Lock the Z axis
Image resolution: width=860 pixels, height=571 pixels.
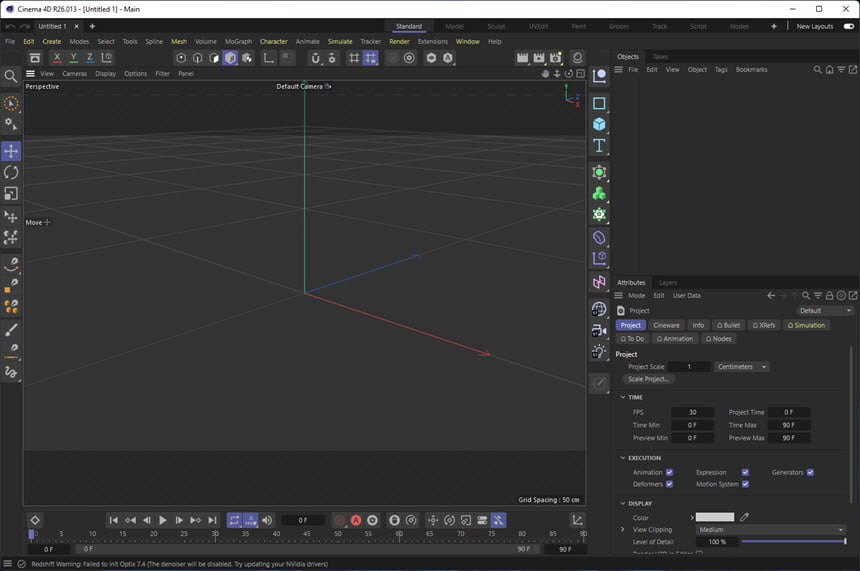point(89,58)
